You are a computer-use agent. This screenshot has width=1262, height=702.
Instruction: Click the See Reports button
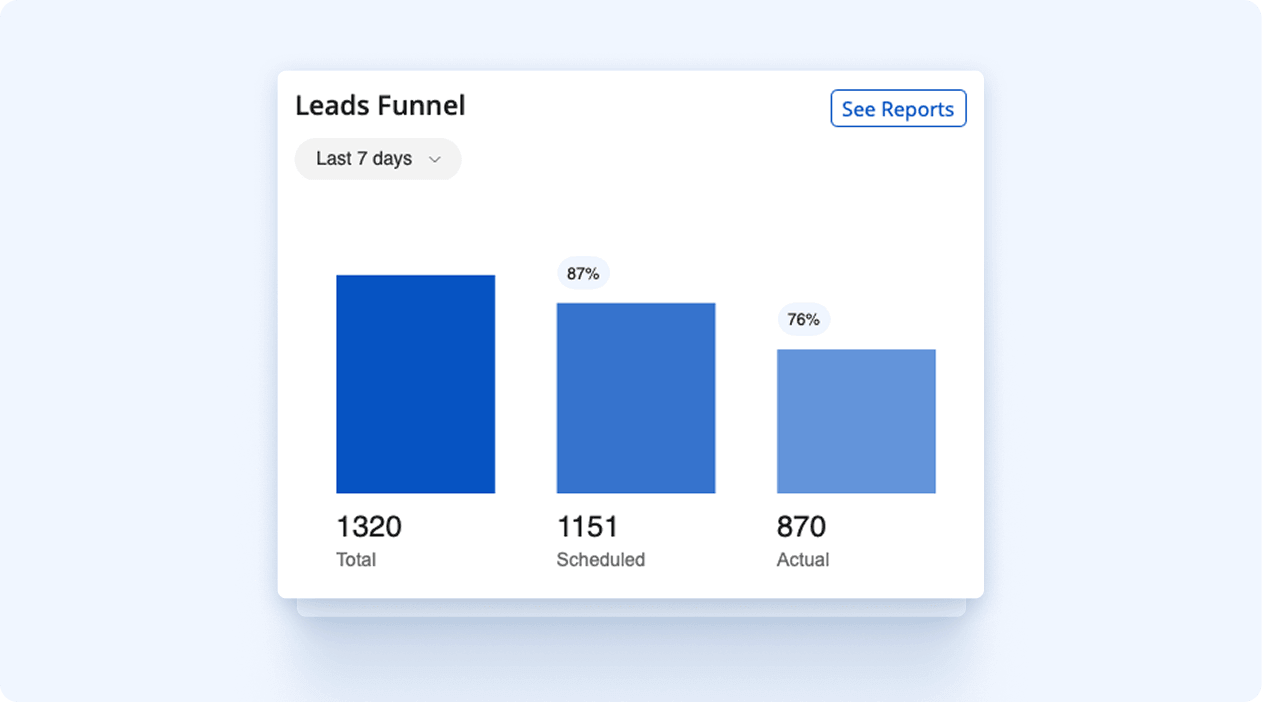(x=898, y=109)
